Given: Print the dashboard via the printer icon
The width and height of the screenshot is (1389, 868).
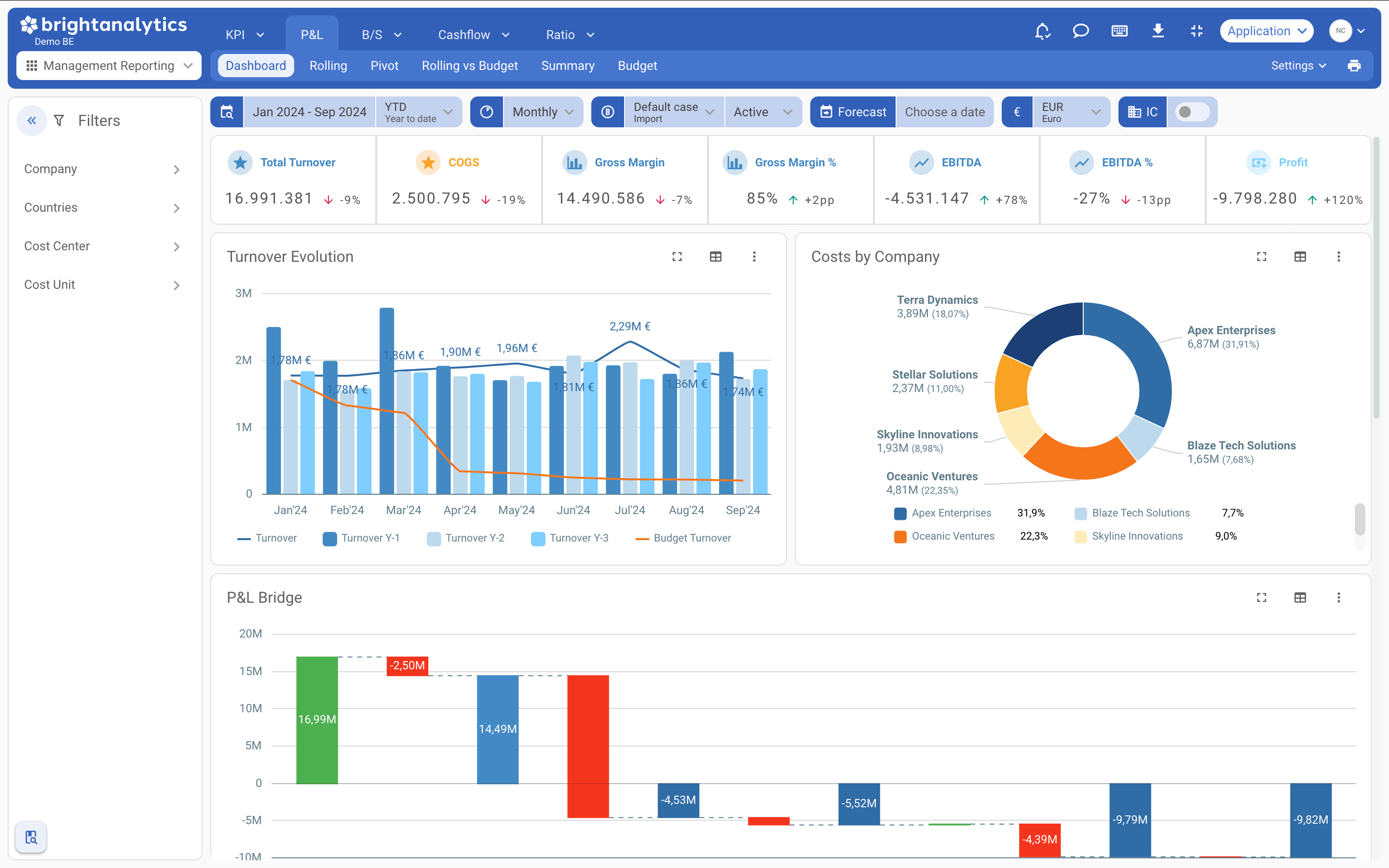Looking at the screenshot, I should pyautogui.click(x=1355, y=66).
